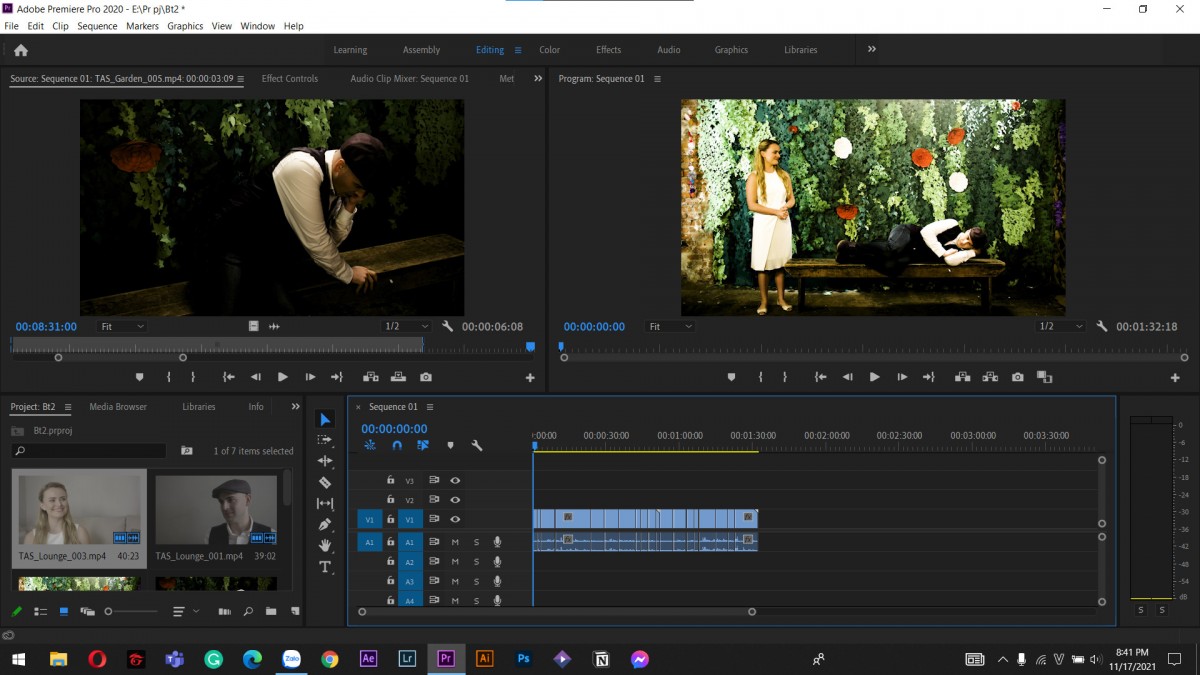Image resolution: width=1200 pixels, height=675 pixels.
Task: Show workspace overflow menu after Libraries
Action: coord(872,49)
